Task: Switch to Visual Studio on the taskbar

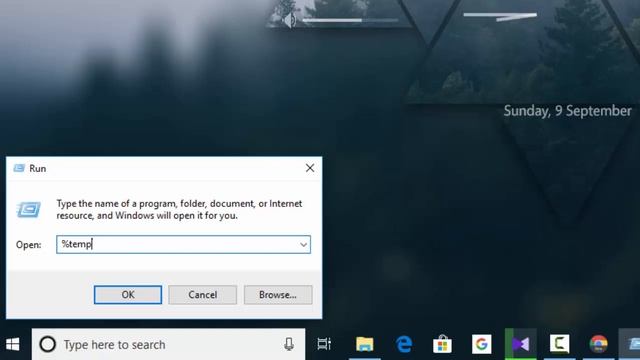Action: 520,344
